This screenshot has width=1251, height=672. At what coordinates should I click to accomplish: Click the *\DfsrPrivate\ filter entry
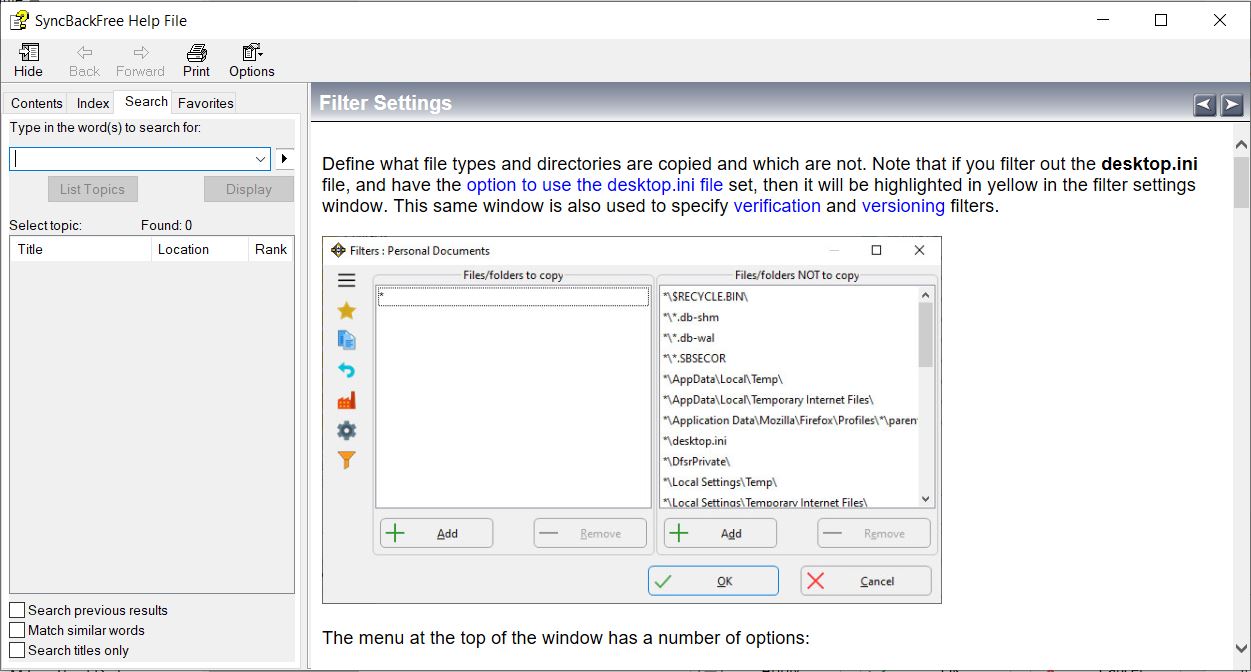[696, 461]
